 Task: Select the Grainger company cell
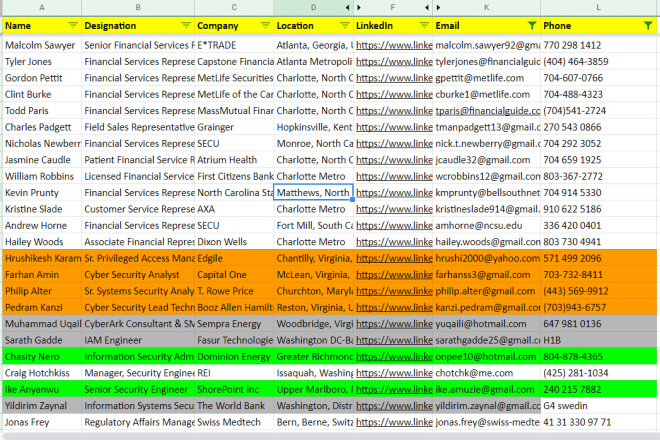tap(234, 127)
